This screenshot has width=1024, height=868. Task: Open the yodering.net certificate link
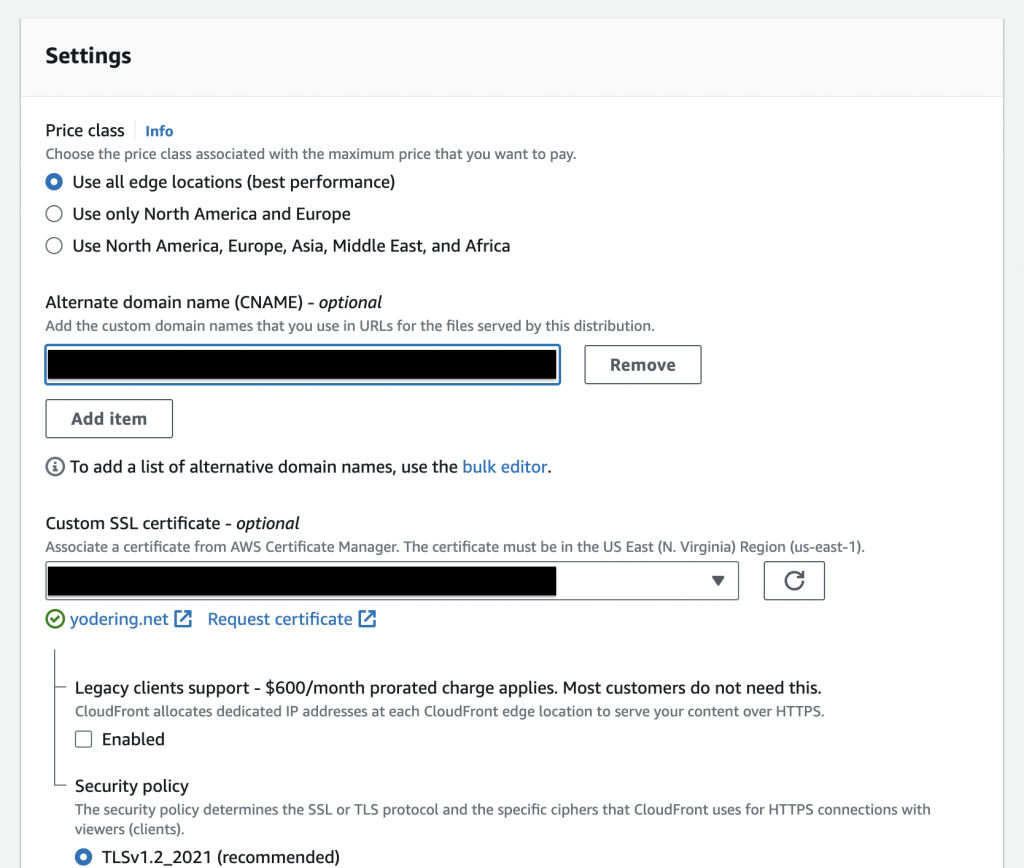pyautogui.click(x=119, y=620)
